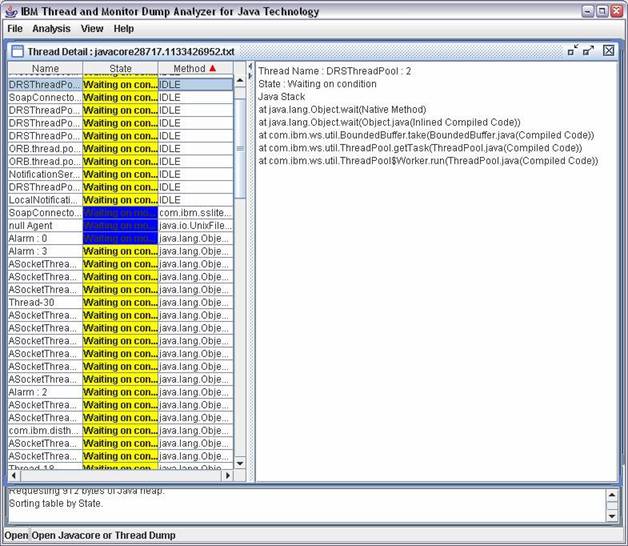Click the 'Java Stack' heading line
The width and height of the screenshot is (628, 546).
[x=282, y=97]
